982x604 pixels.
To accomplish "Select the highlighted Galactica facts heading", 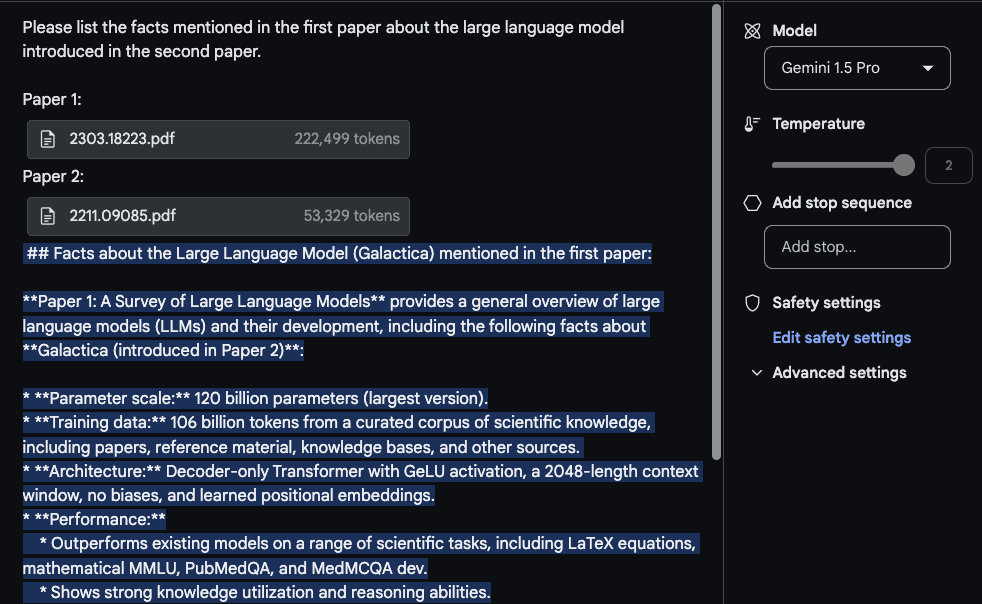I will coord(337,253).
